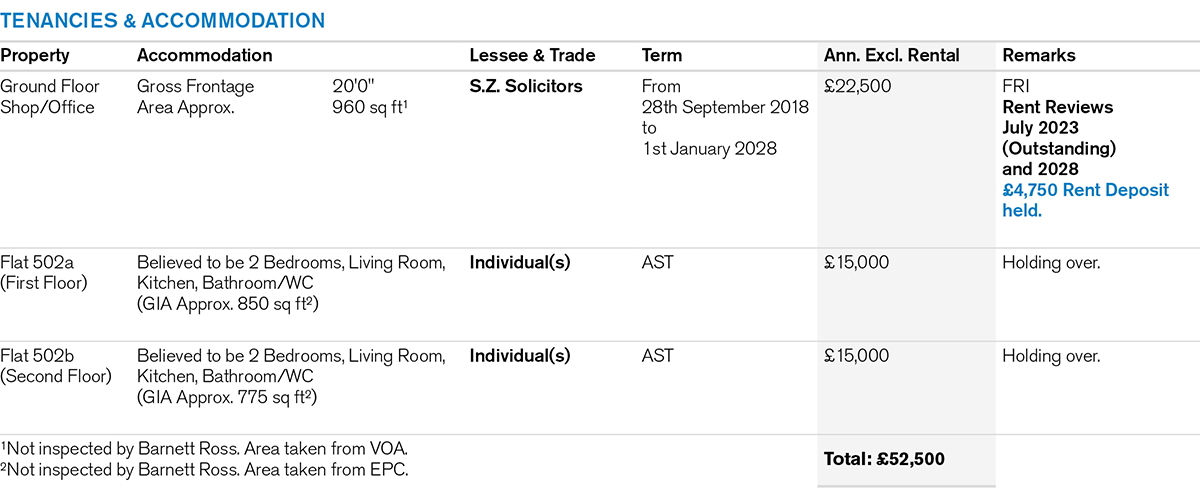Click the Term column header

point(662,56)
